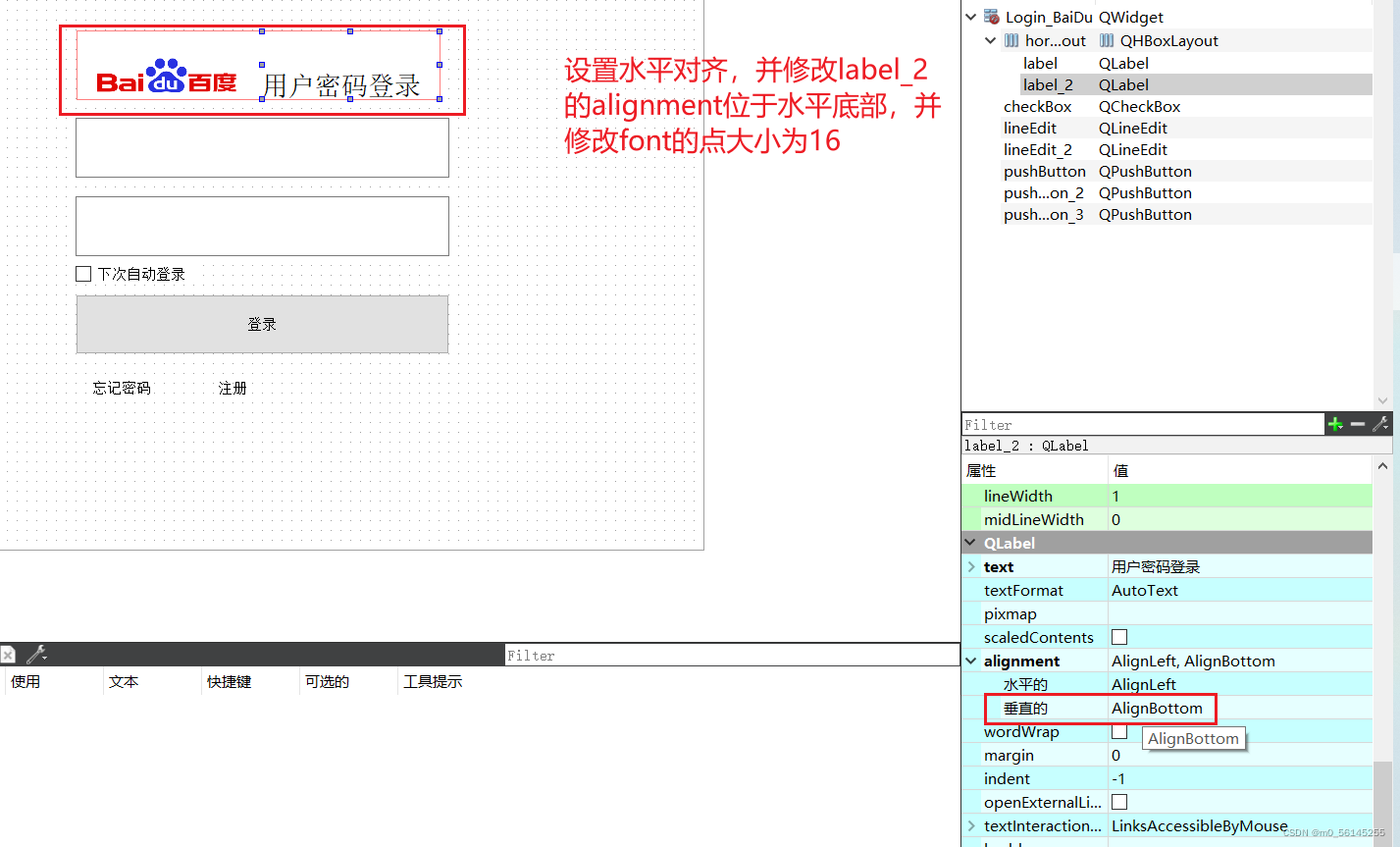Select checkBox in the object tree
The width and height of the screenshot is (1400, 847).
[x=1037, y=106]
